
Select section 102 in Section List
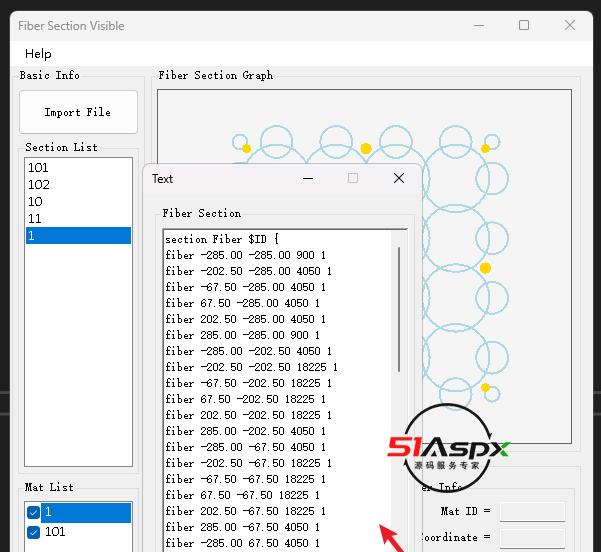[x=78, y=185]
